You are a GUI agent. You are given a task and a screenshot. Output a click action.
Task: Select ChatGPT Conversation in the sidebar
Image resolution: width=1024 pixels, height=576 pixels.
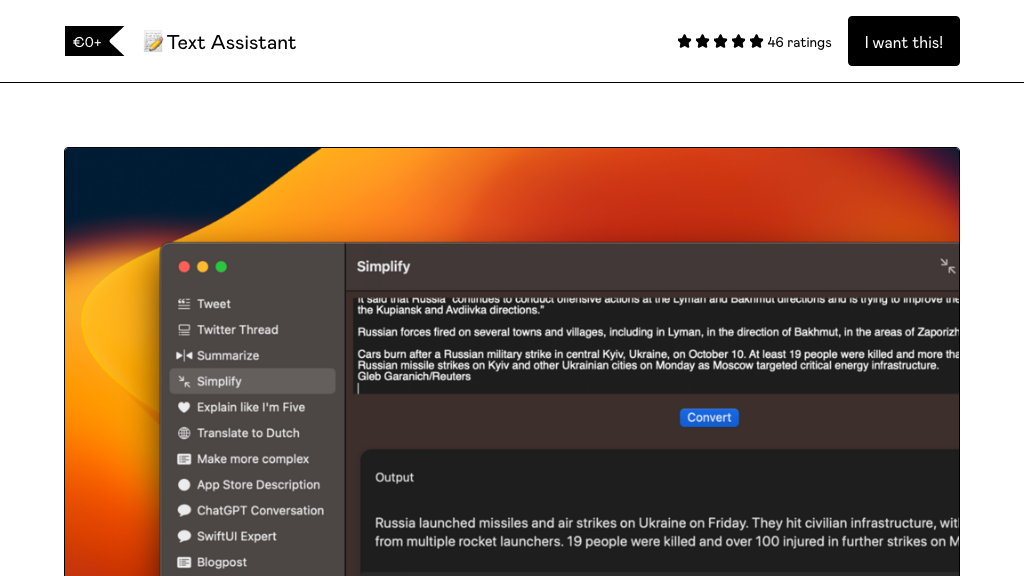(260, 510)
